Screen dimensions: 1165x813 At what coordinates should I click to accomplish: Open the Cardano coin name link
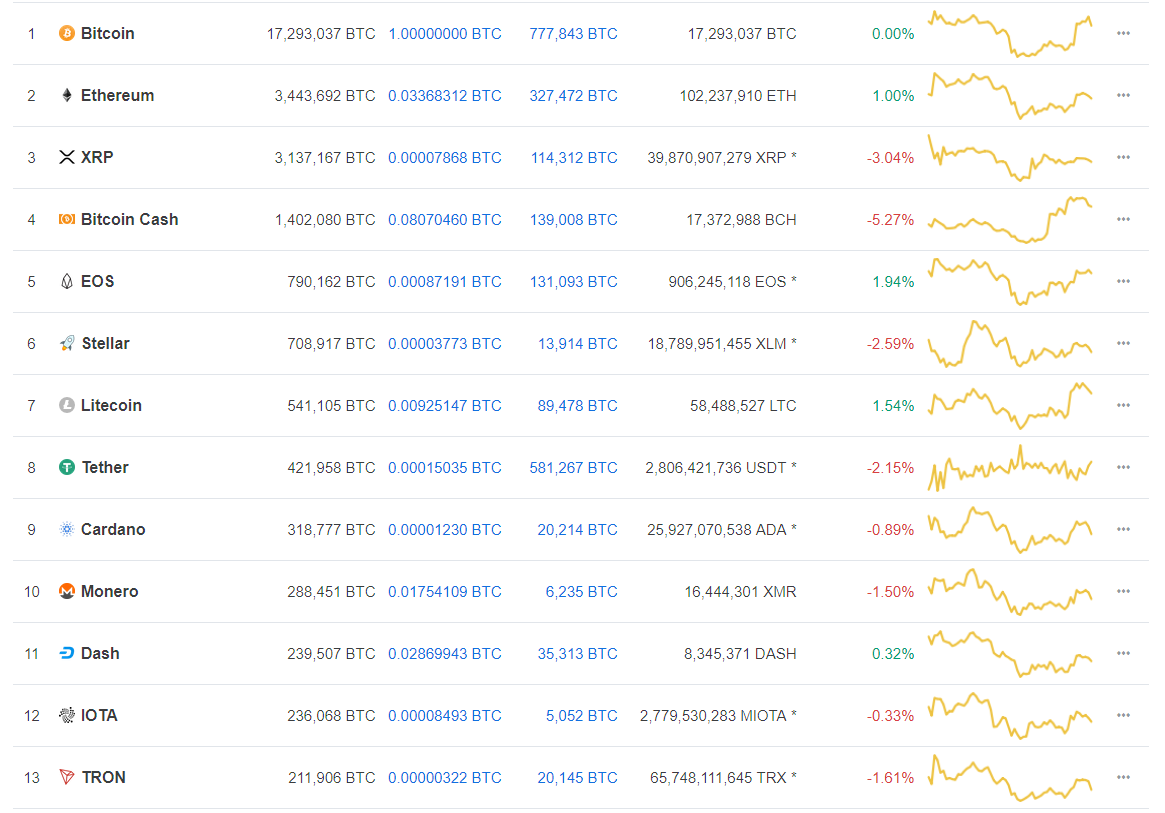[x=113, y=530]
